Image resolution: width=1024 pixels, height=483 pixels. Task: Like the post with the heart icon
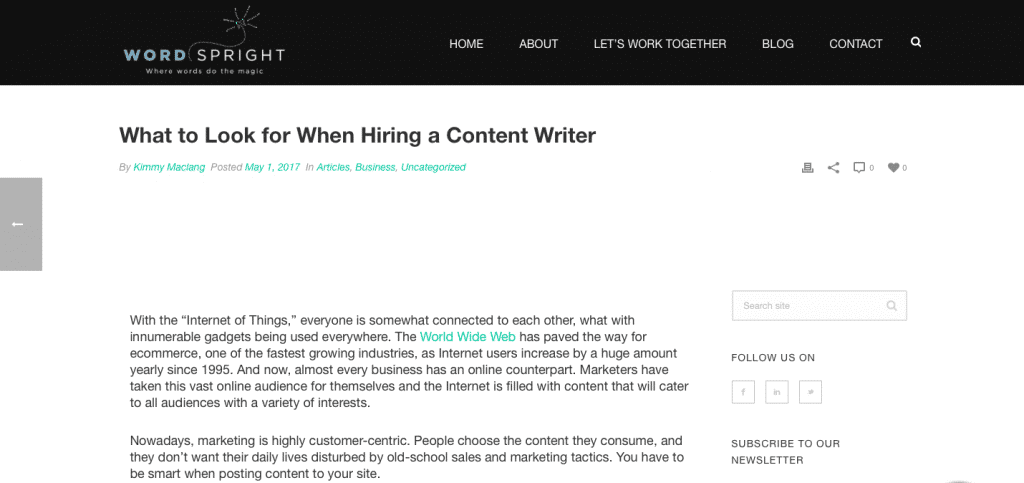893,168
